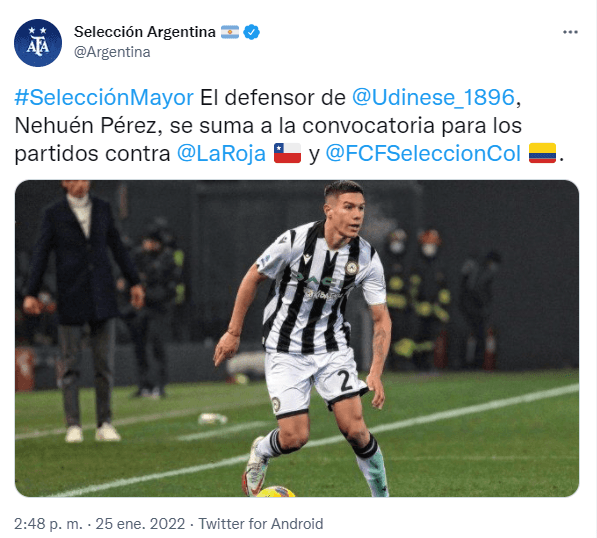Image resolution: width=597 pixels, height=538 pixels.
Task: Click the 25 ene. 2022 date
Action: tap(140, 524)
